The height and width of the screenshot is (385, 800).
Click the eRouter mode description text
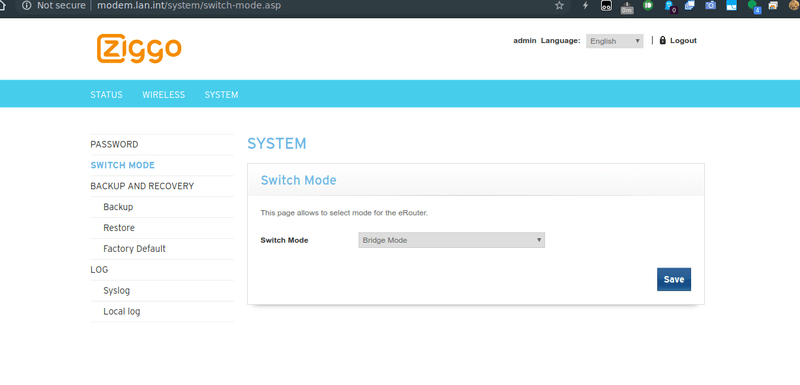344,213
